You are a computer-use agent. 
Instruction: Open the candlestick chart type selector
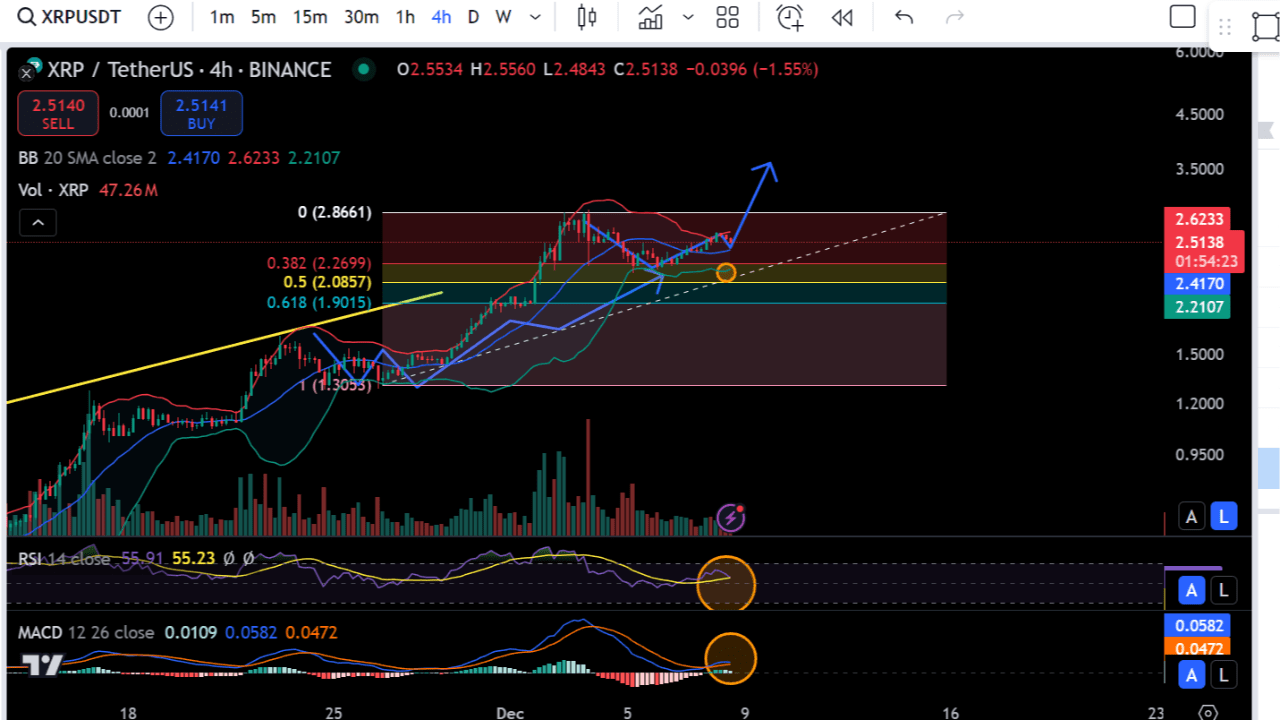coord(587,17)
